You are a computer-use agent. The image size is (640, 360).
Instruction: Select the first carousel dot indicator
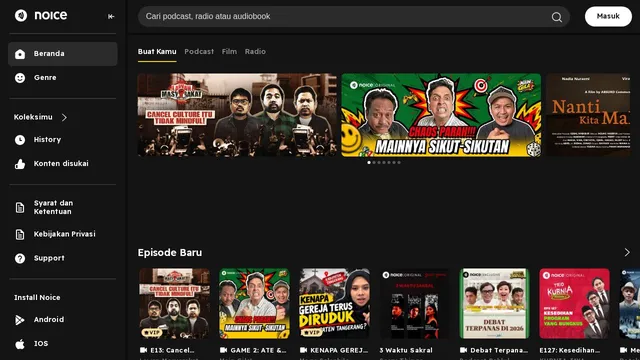tap(369, 162)
